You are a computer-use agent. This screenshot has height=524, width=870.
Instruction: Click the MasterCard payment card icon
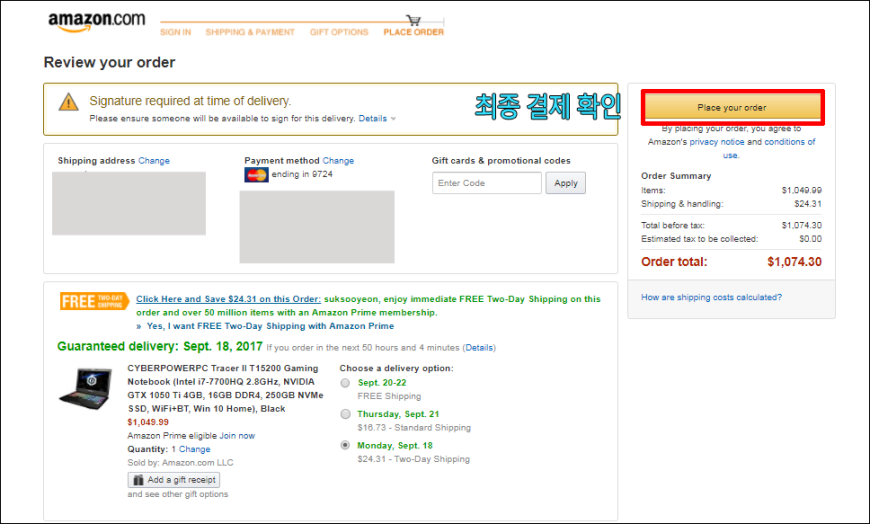pyautogui.click(x=256, y=175)
